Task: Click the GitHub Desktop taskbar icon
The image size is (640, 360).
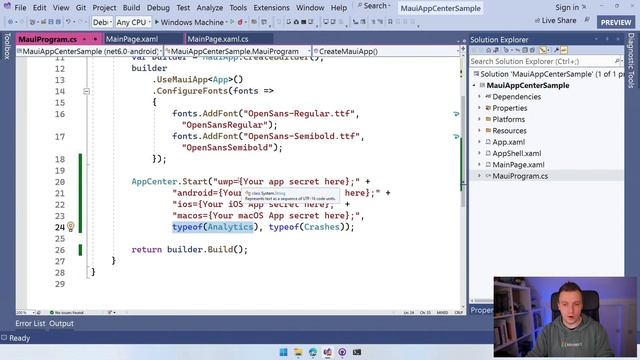Action: point(342,352)
